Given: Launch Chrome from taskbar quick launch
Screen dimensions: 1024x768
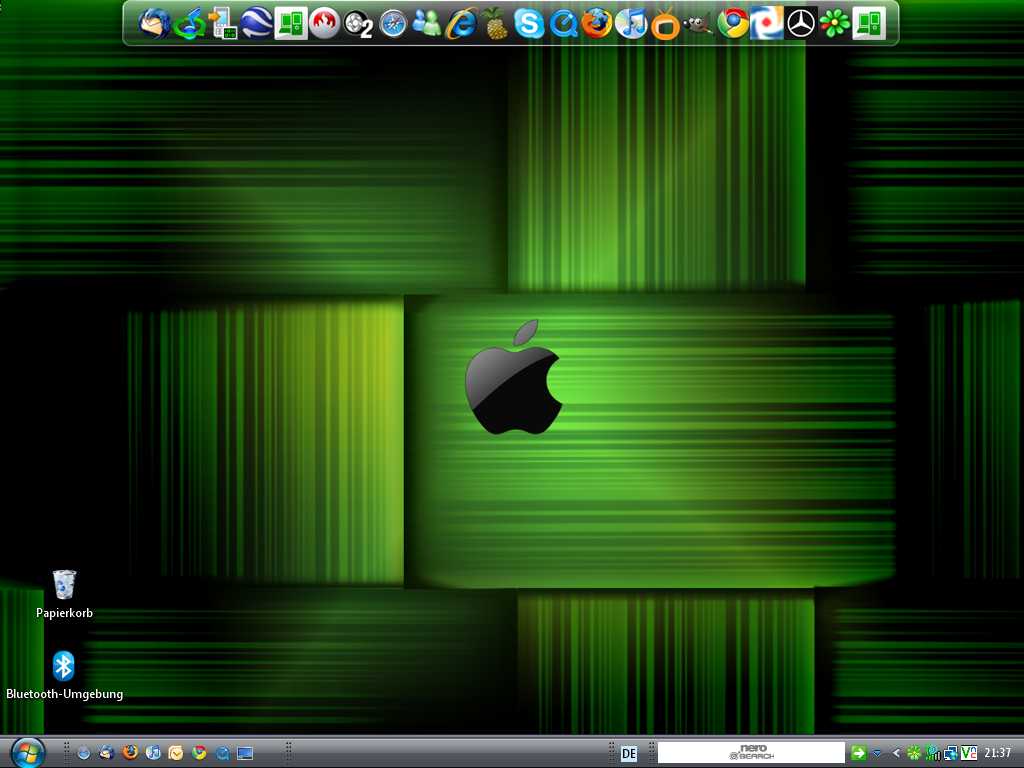Looking at the screenshot, I should tap(199, 753).
